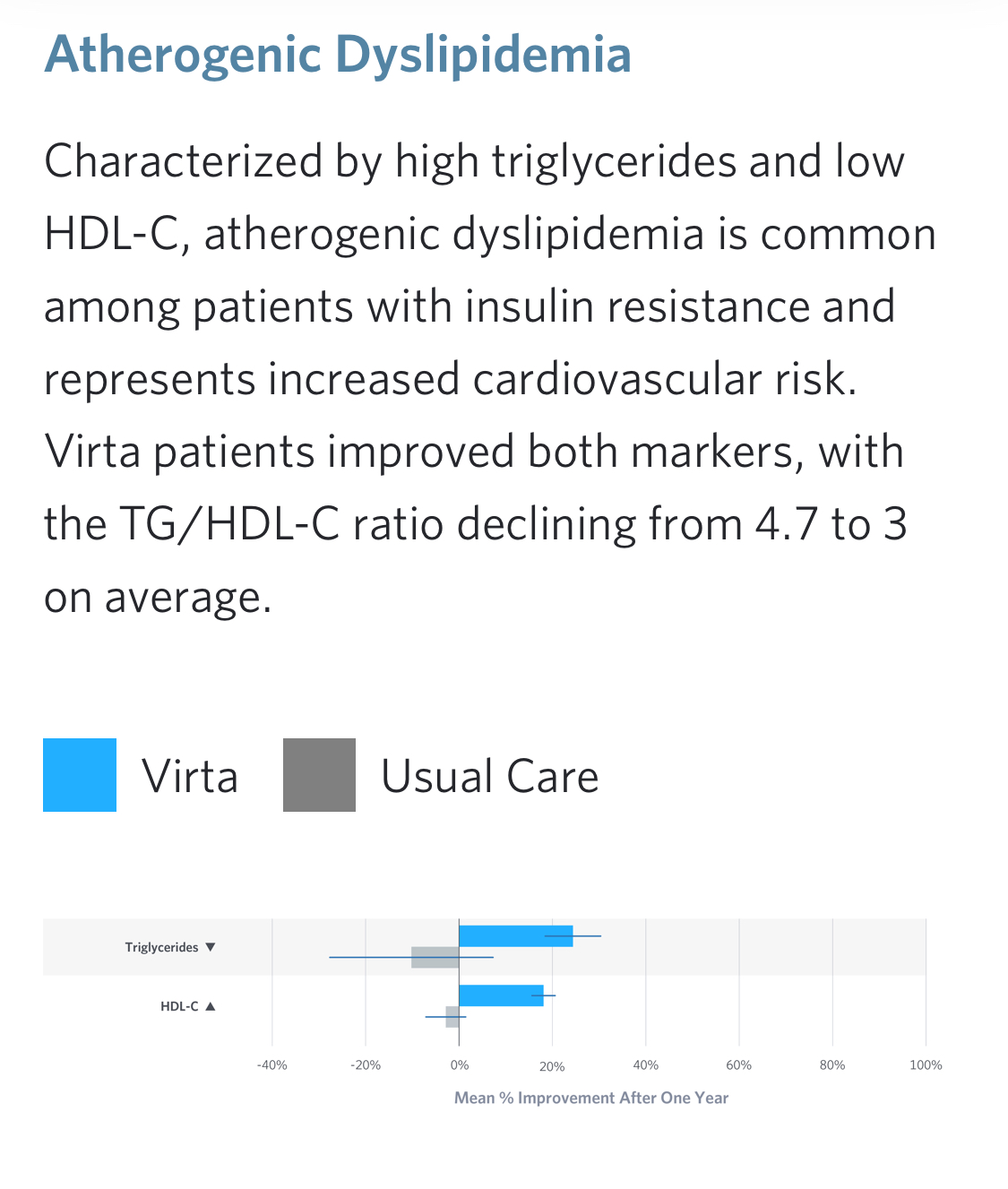Viewport: 1008px width, 1189px height.
Task: Click the blue Virta HDL-C bar
Action: [502, 995]
